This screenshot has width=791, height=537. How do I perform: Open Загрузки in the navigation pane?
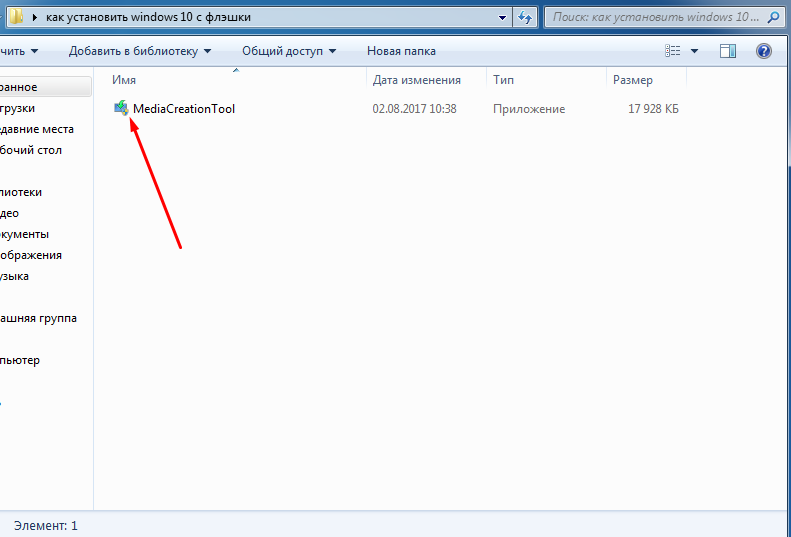(x=18, y=108)
